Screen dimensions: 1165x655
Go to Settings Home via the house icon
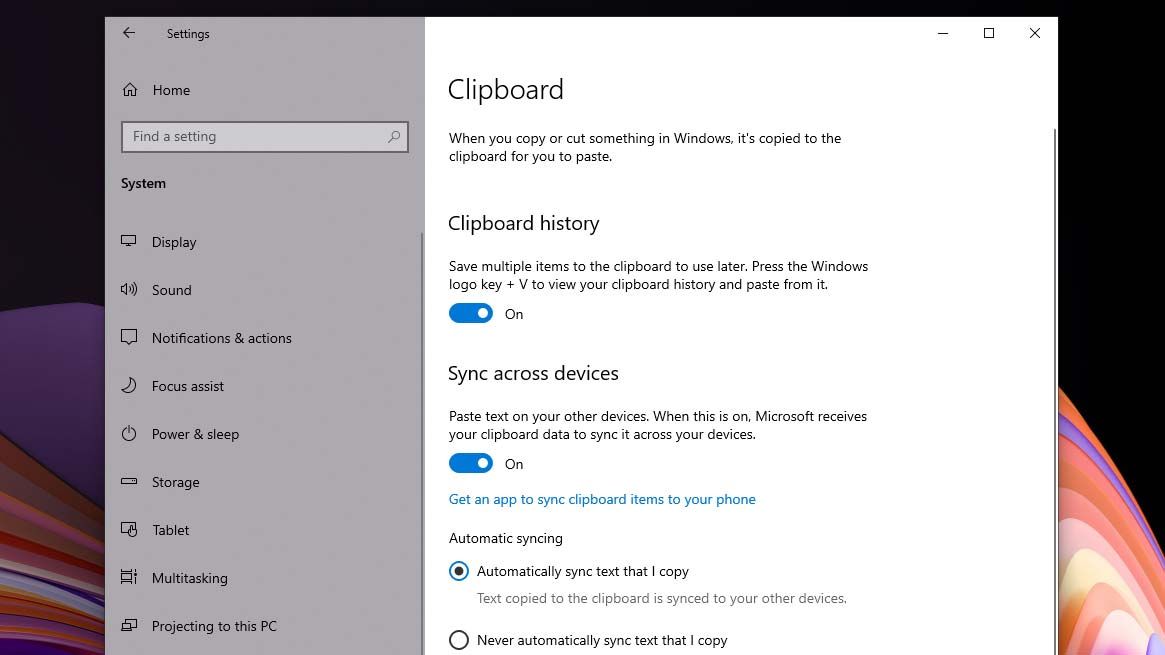(x=129, y=89)
